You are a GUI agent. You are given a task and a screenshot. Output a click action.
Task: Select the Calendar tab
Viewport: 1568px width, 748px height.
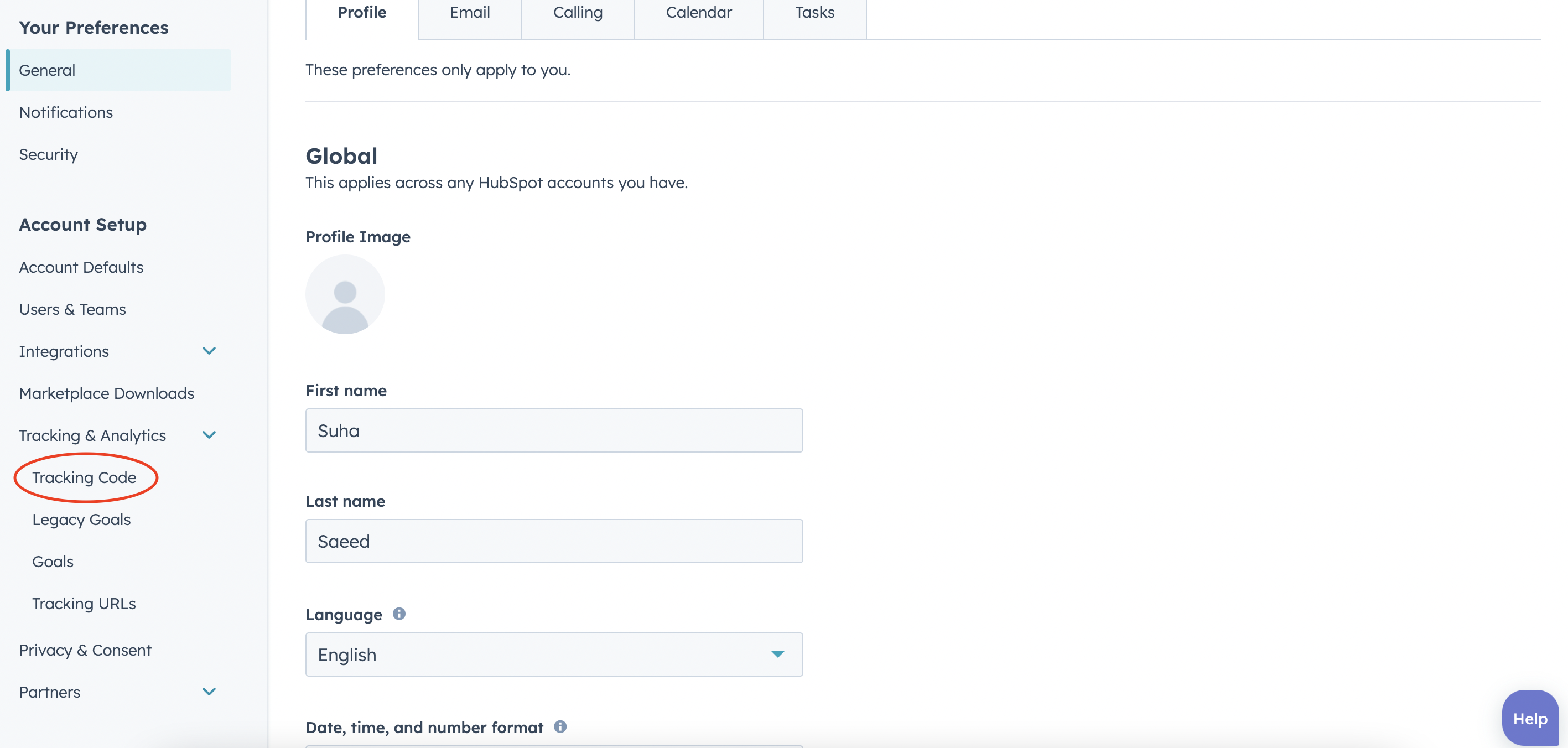point(698,13)
